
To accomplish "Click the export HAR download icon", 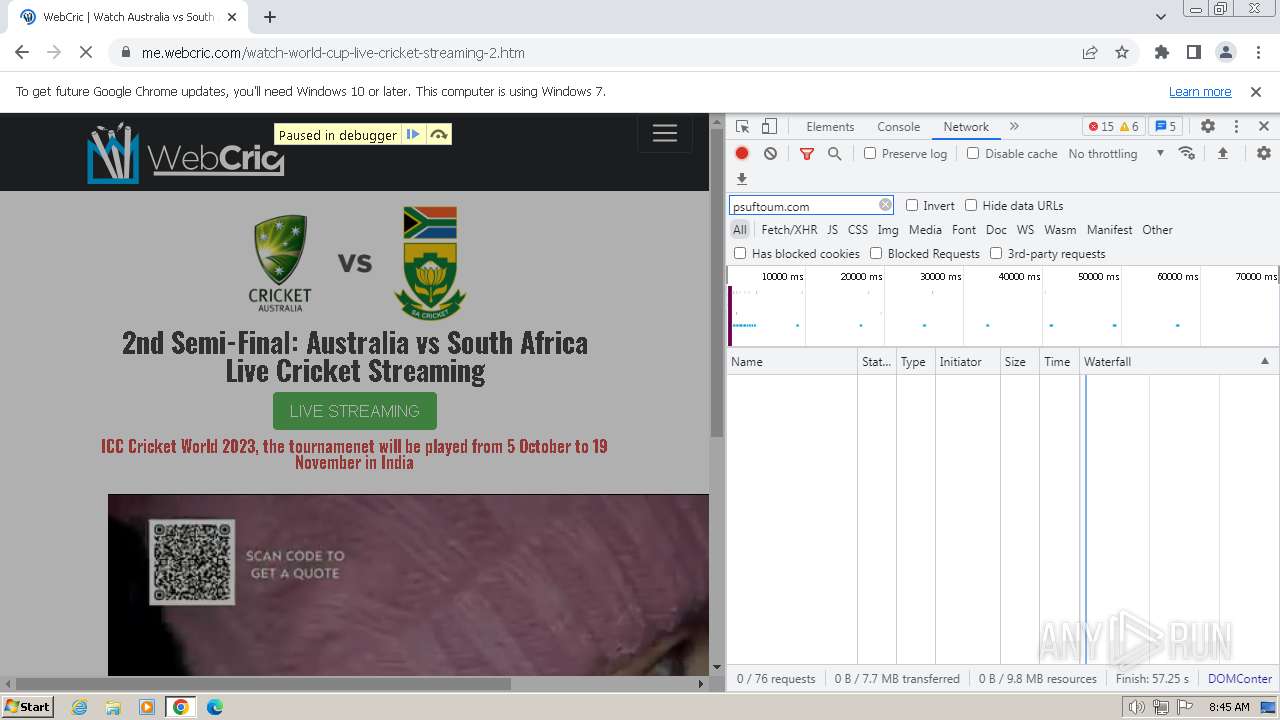I will pyautogui.click(x=742, y=179).
